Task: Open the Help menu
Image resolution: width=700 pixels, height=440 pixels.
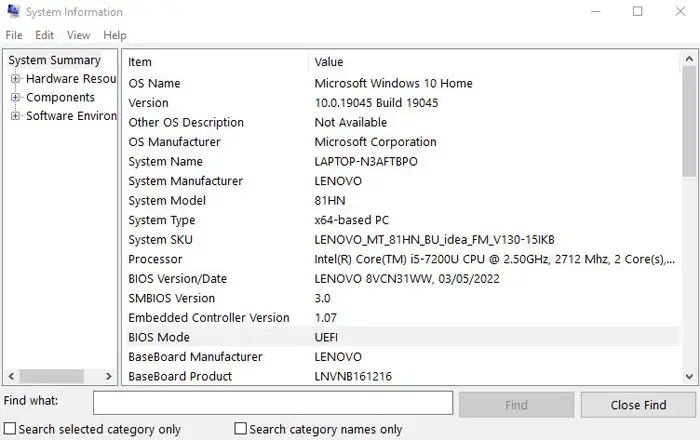Action: 114,35
